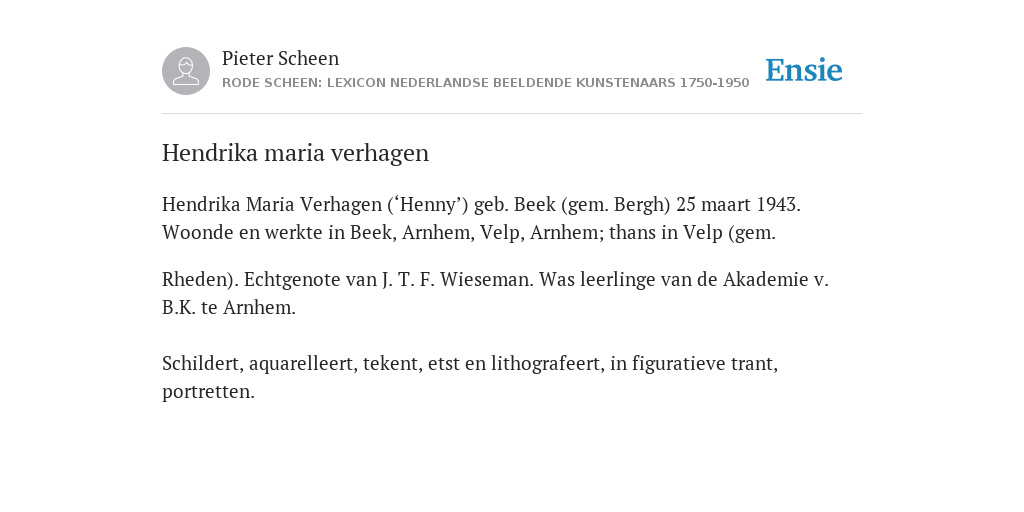Click the heading Hendrika maria verhagen
Viewport: 1024px width, 512px height.
pos(295,153)
